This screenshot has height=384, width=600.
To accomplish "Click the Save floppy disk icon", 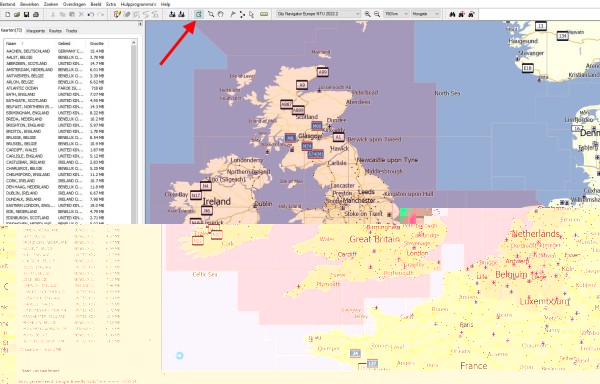I will pos(26,15).
